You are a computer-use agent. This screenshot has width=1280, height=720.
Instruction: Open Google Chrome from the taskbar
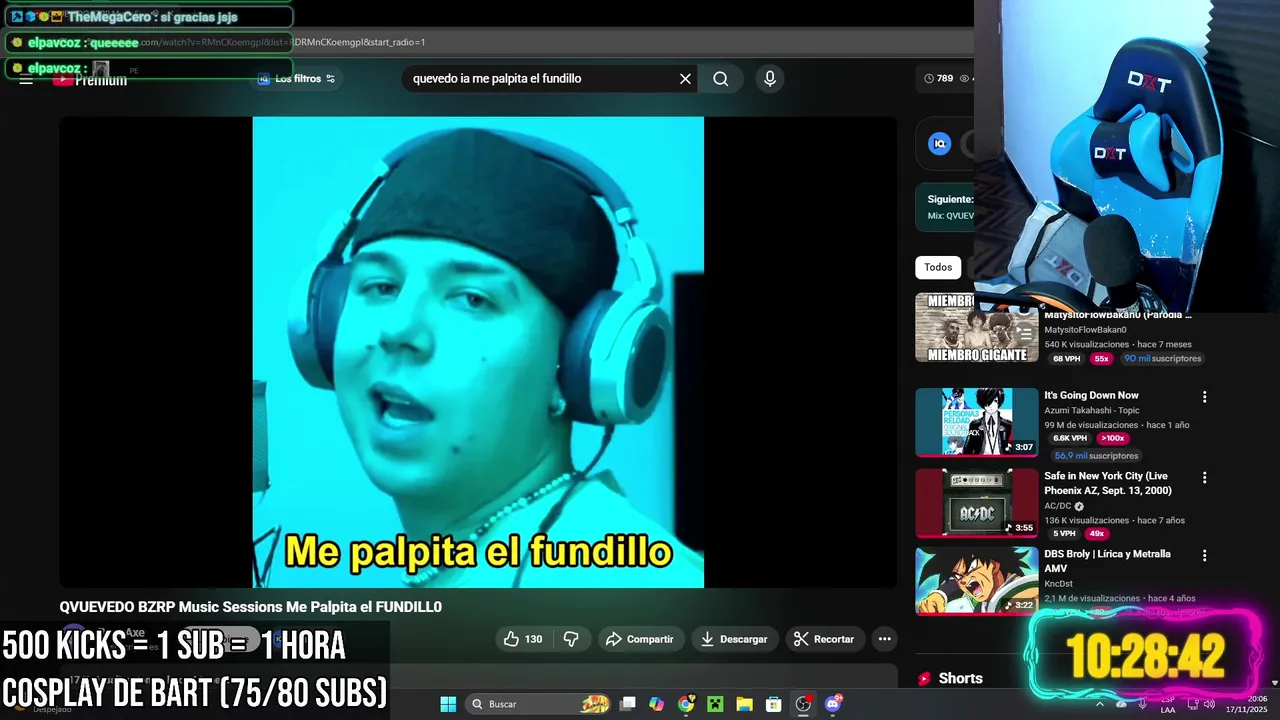click(x=686, y=704)
